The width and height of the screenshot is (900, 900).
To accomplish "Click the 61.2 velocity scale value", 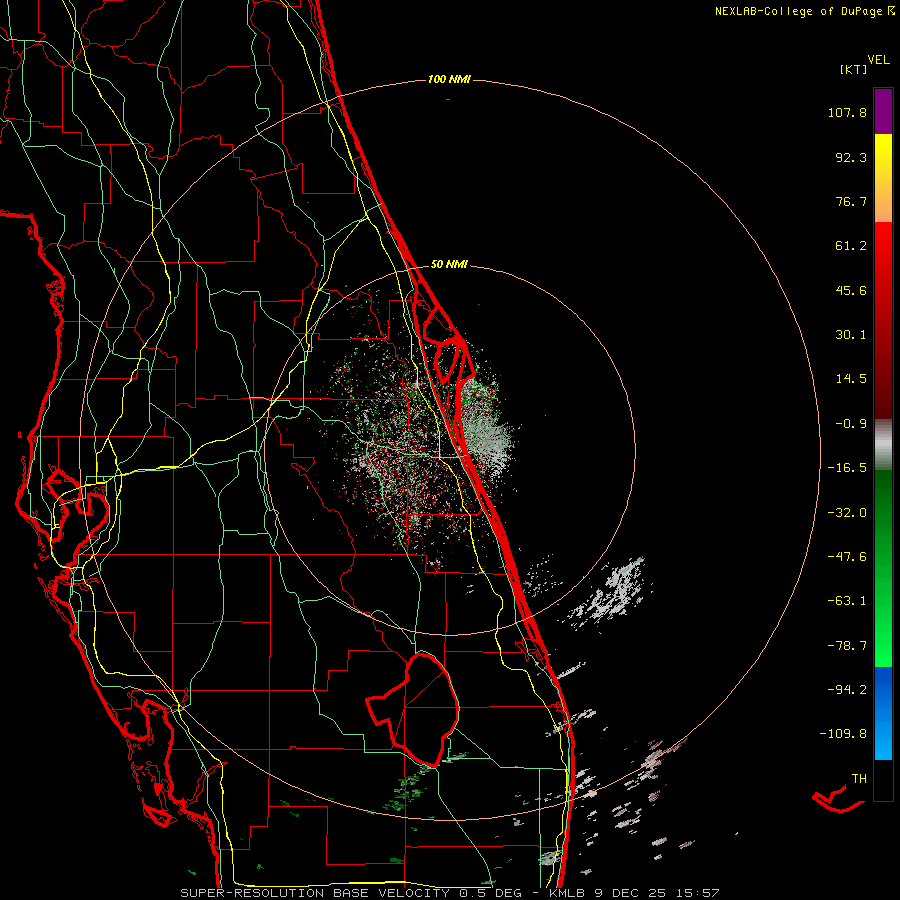I will point(851,246).
